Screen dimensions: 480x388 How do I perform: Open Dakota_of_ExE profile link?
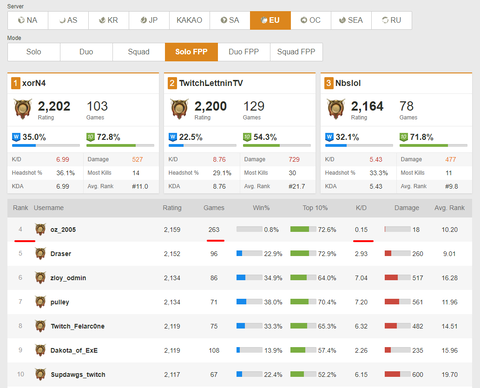point(74,351)
